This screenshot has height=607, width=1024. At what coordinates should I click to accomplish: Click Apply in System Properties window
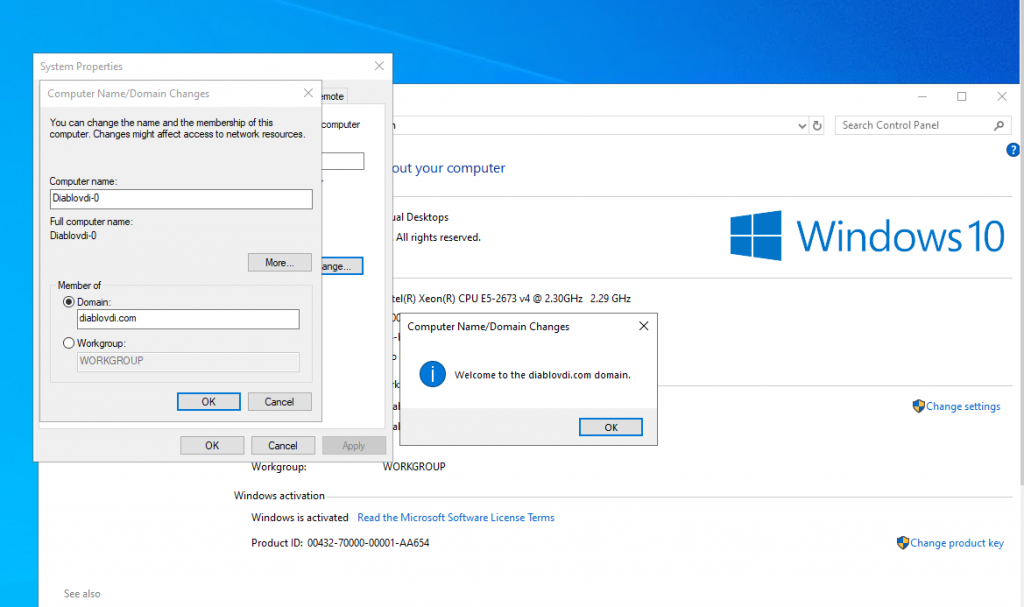(354, 446)
